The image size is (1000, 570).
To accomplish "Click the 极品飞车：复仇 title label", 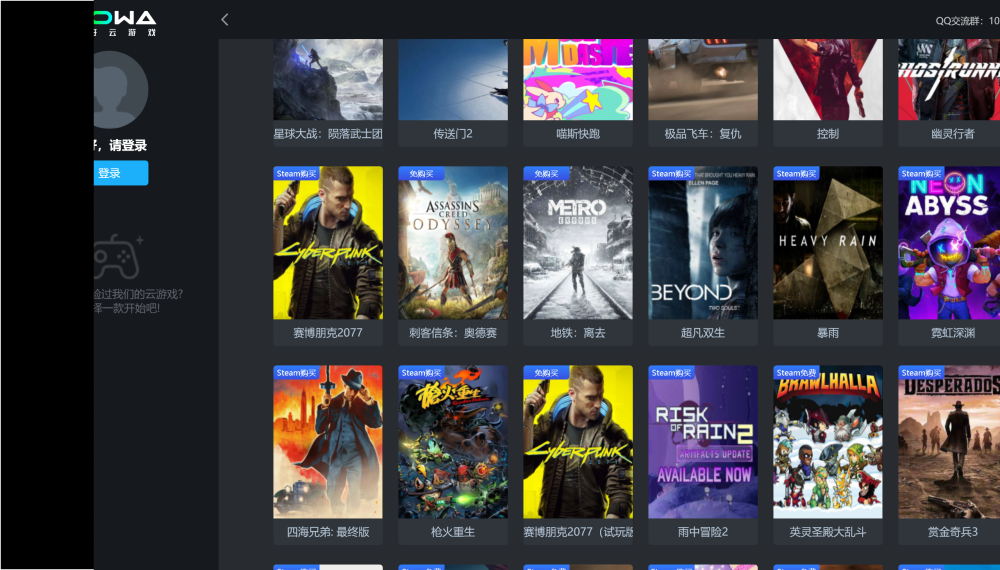I will 703,134.
